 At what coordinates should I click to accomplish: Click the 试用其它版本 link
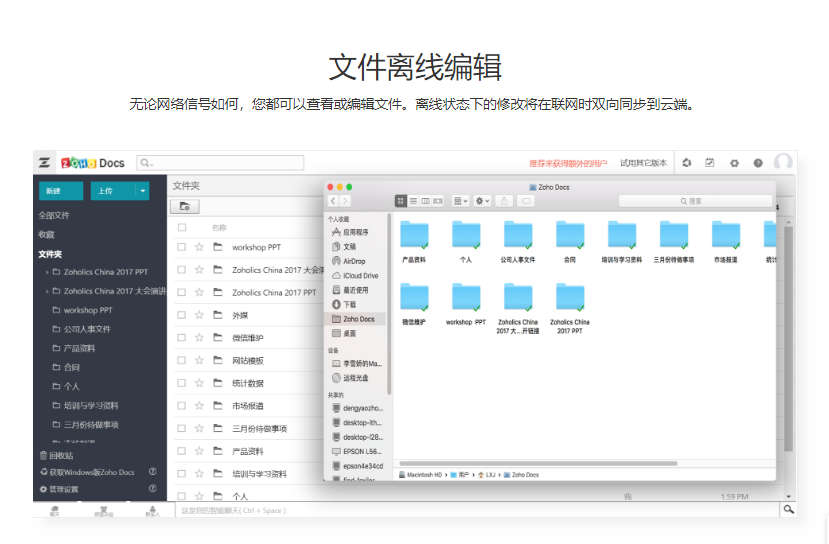pyautogui.click(x=643, y=163)
